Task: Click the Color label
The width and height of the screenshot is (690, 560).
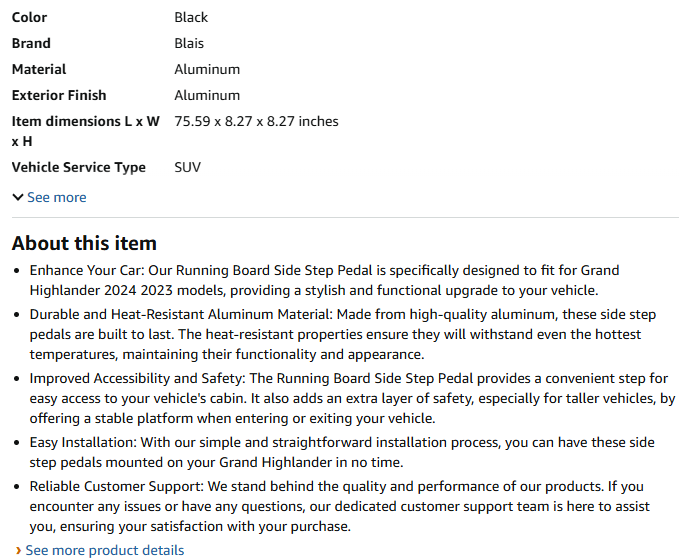Action: pyautogui.click(x=29, y=17)
